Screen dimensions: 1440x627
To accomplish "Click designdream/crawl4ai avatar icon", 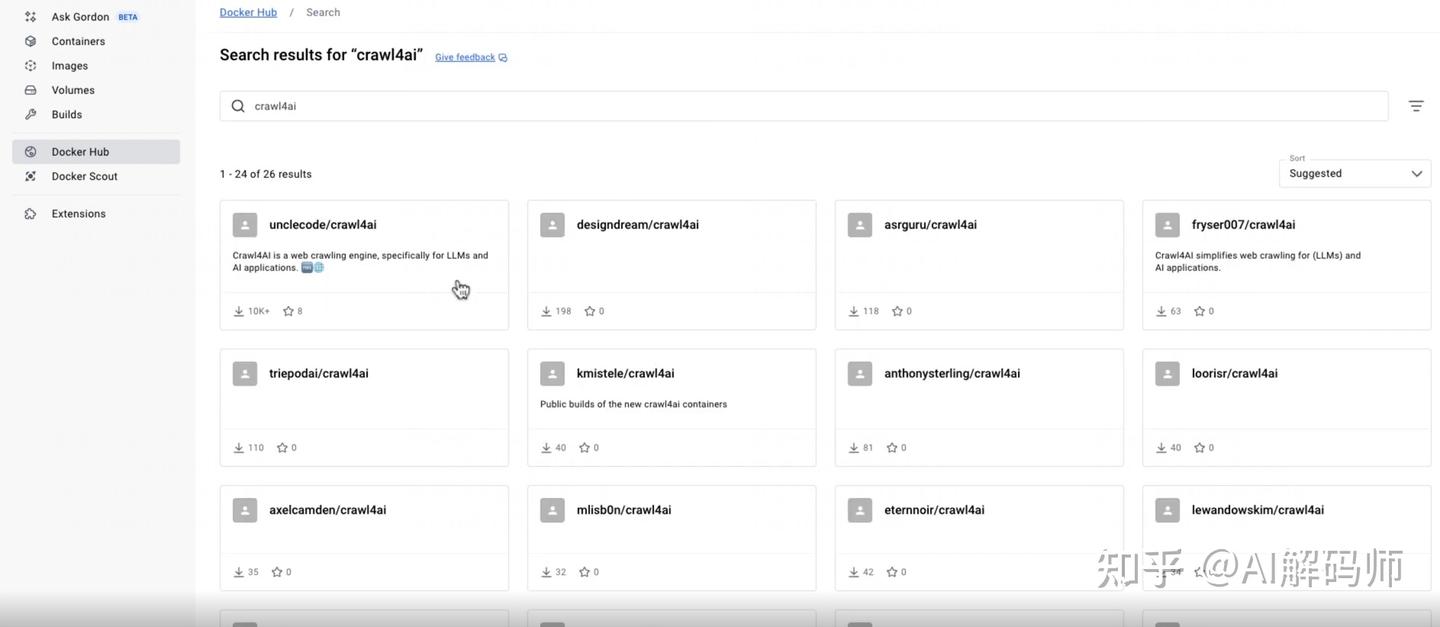I will [552, 225].
